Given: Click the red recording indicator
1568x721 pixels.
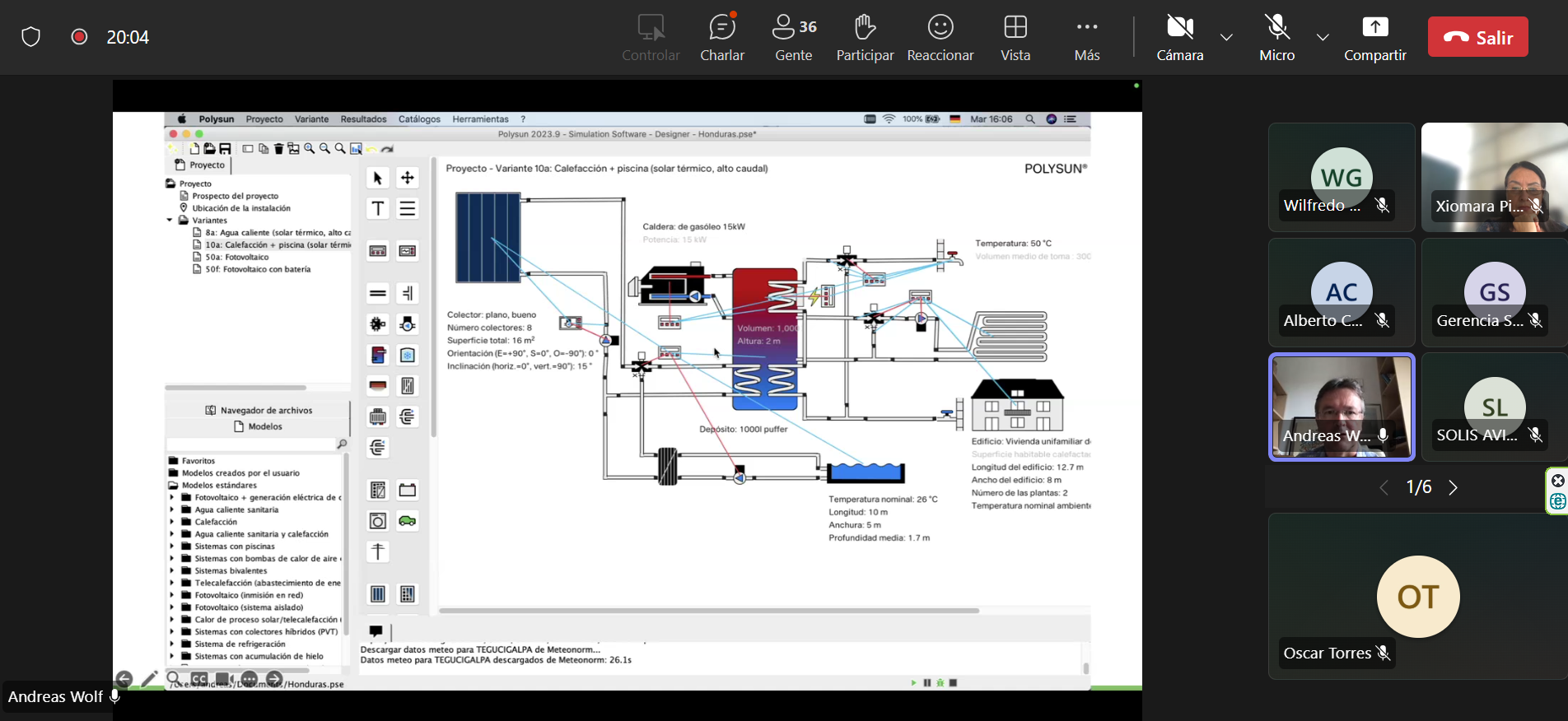Looking at the screenshot, I should (79, 36).
